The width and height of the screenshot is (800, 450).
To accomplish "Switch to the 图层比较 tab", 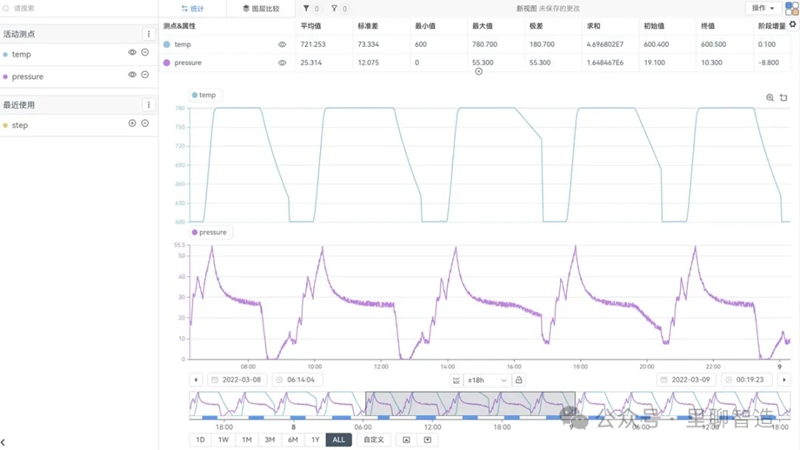I will [261, 8].
